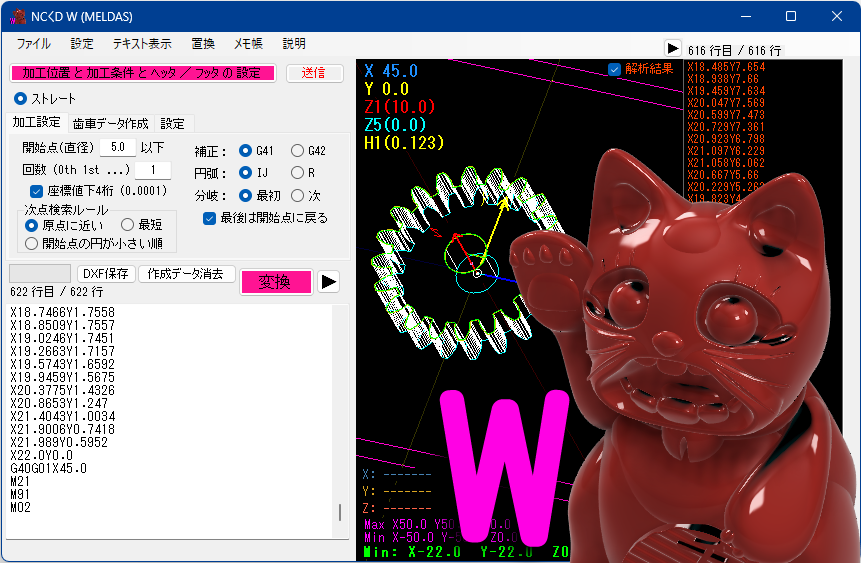The width and height of the screenshot is (861, 563).
Task: Click the pink 変換 button
Action: click(x=276, y=282)
